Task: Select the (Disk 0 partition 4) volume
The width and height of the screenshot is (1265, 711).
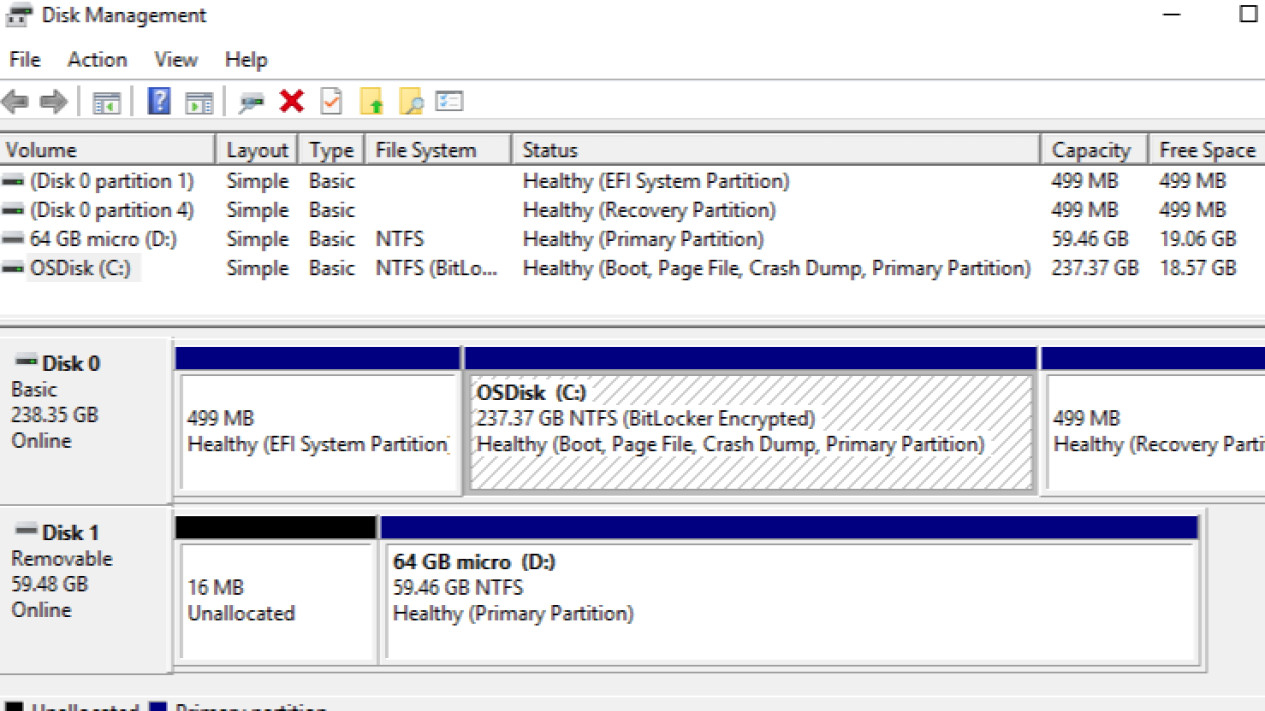Action: coord(112,210)
